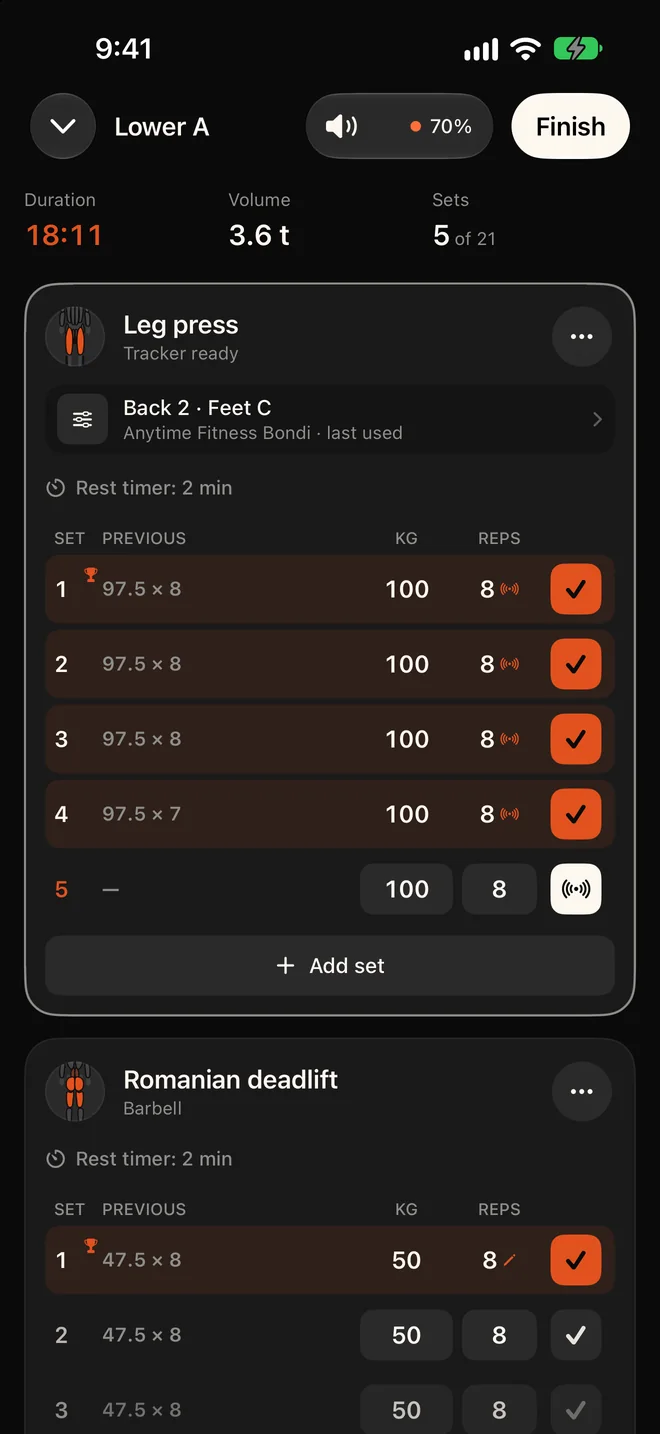Tap the speaker volume icon

pyautogui.click(x=341, y=126)
